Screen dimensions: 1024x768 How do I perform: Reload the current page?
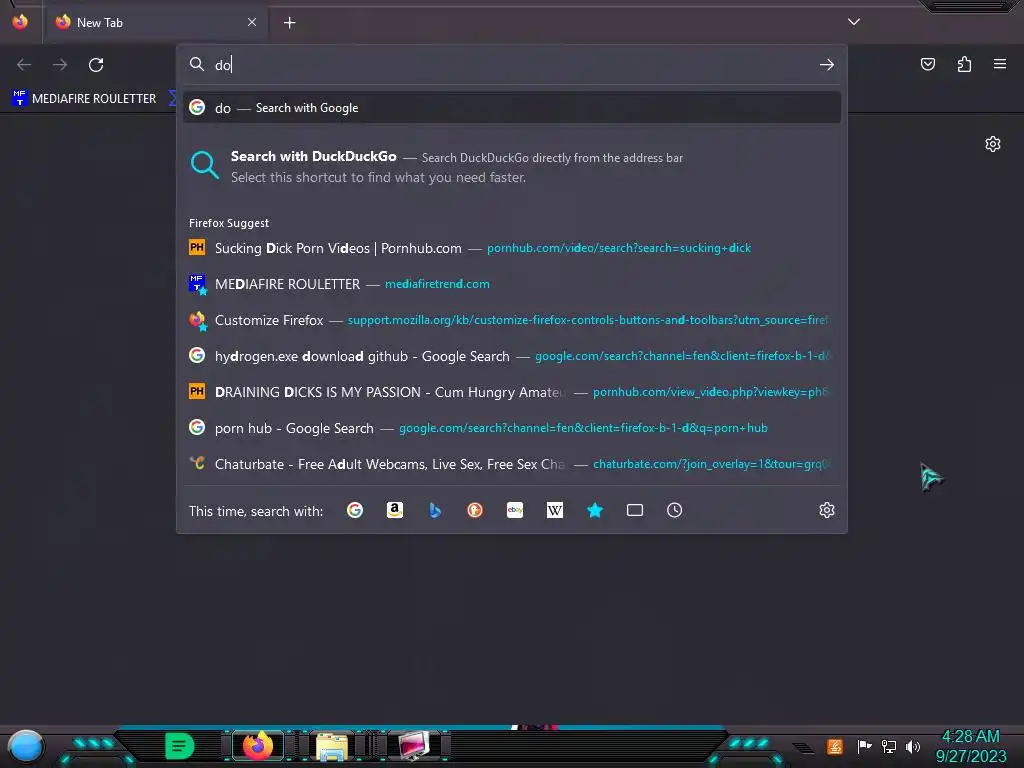click(96, 65)
